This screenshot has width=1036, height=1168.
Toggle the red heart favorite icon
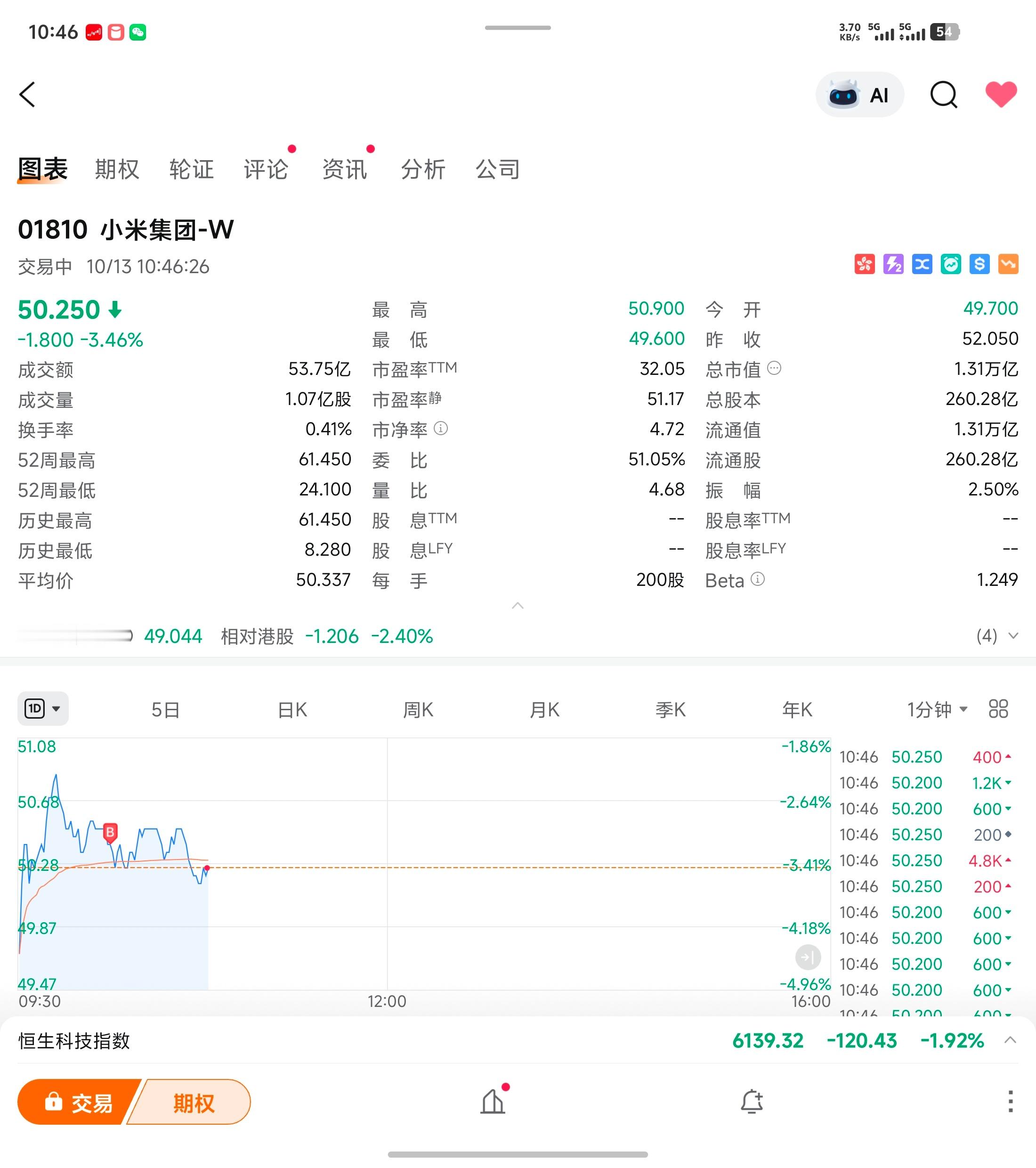pos(1001,94)
